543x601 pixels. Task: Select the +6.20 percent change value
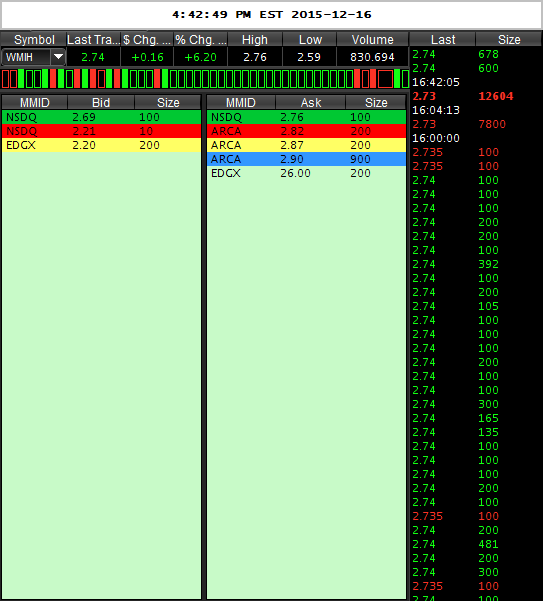pyautogui.click(x=200, y=57)
